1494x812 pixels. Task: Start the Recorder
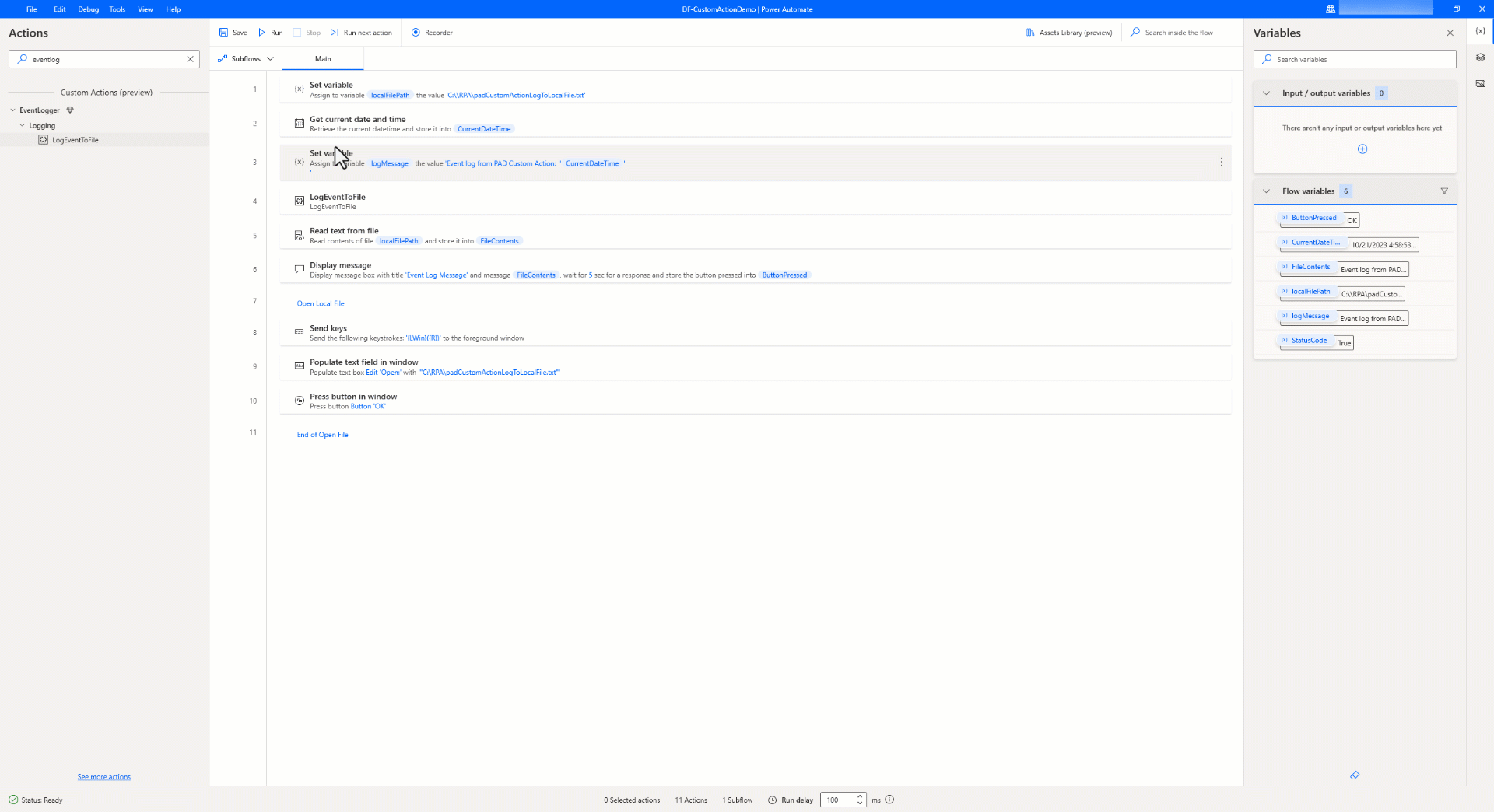pos(432,32)
